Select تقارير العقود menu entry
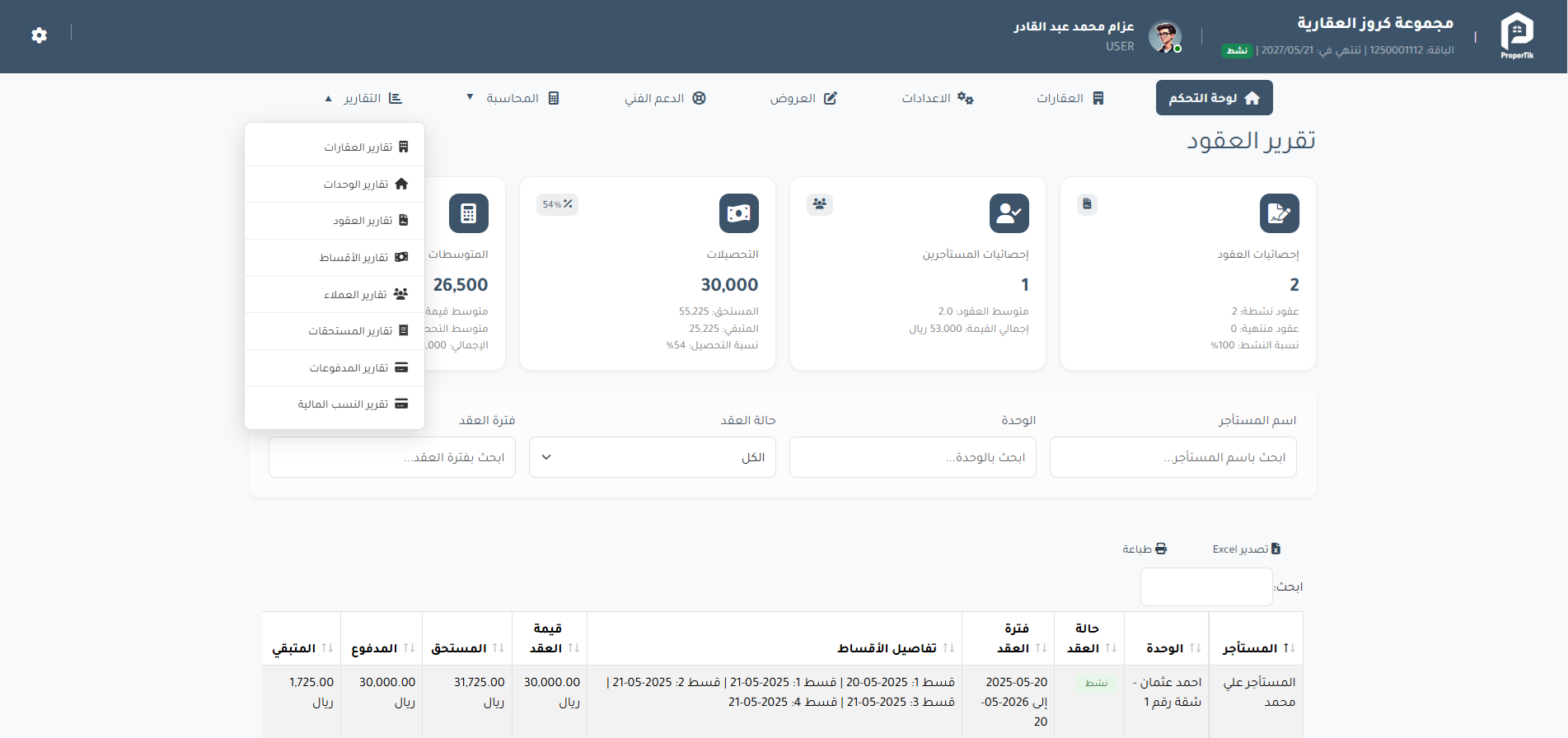The image size is (1568, 738). pyautogui.click(x=335, y=220)
